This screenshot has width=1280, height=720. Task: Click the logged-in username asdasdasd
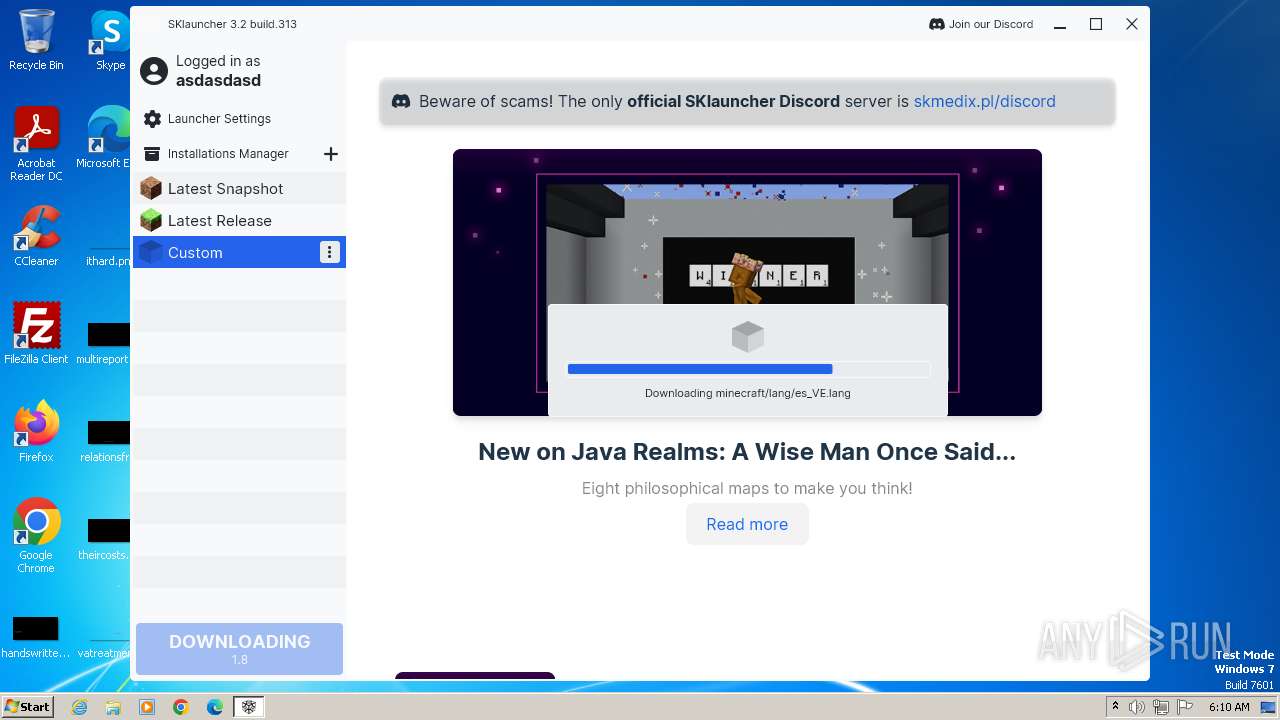[x=218, y=81]
